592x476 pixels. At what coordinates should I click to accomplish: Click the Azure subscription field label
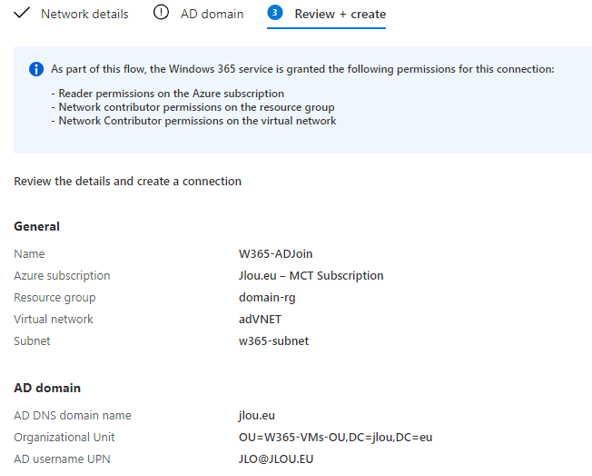62,276
